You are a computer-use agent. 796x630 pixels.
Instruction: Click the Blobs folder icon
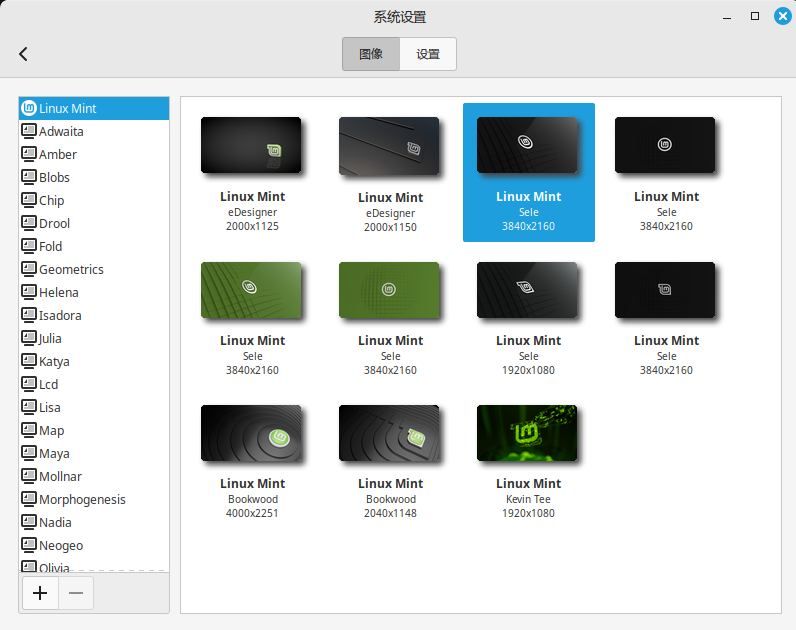[29, 177]
